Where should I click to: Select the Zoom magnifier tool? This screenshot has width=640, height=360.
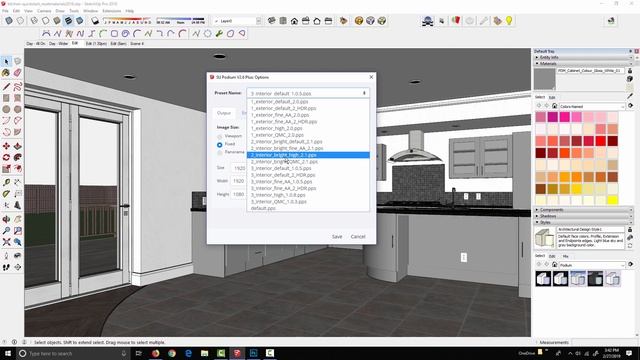(6, 231)
